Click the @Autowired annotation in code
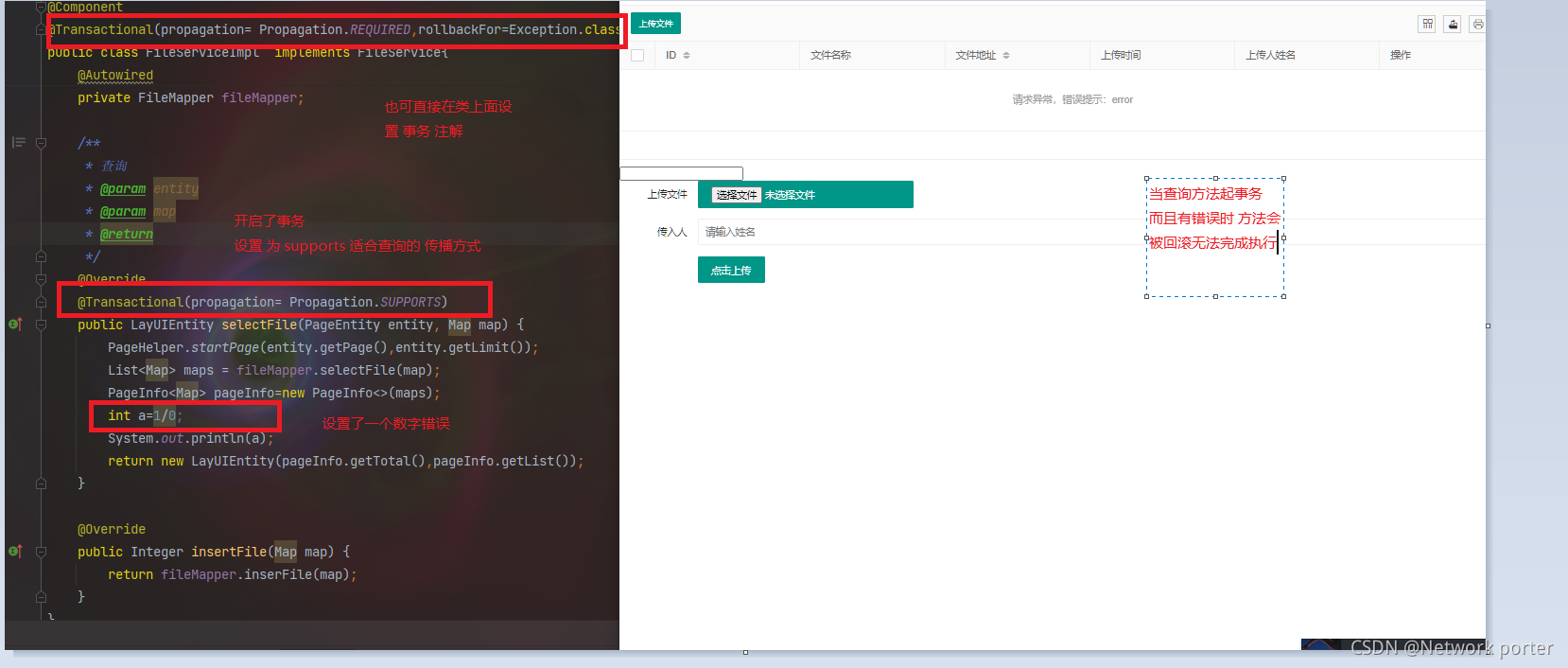This screenshot has height=668, width=1568. (x=115, y=75)
